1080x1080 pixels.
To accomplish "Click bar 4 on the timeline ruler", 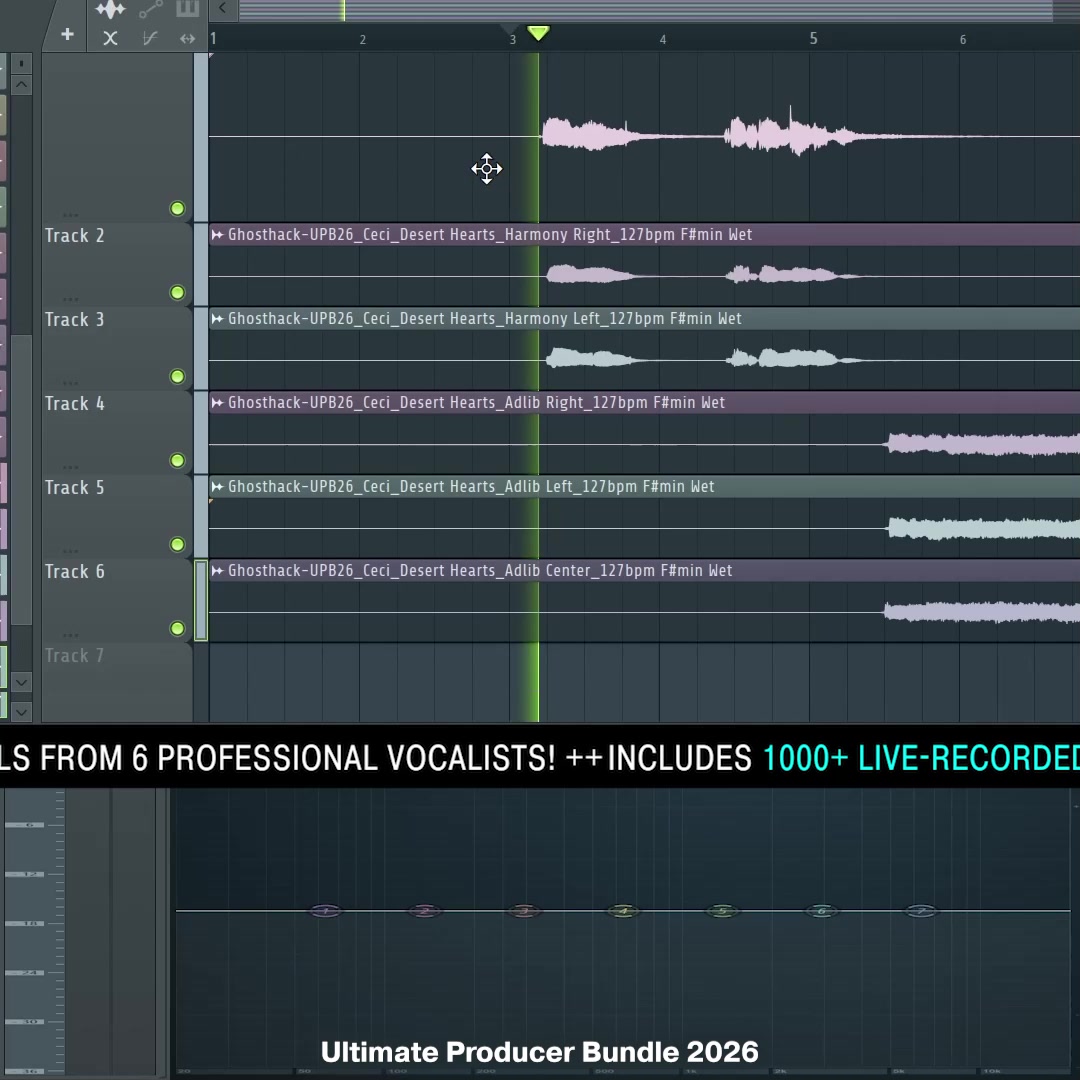I will [663, 40].
